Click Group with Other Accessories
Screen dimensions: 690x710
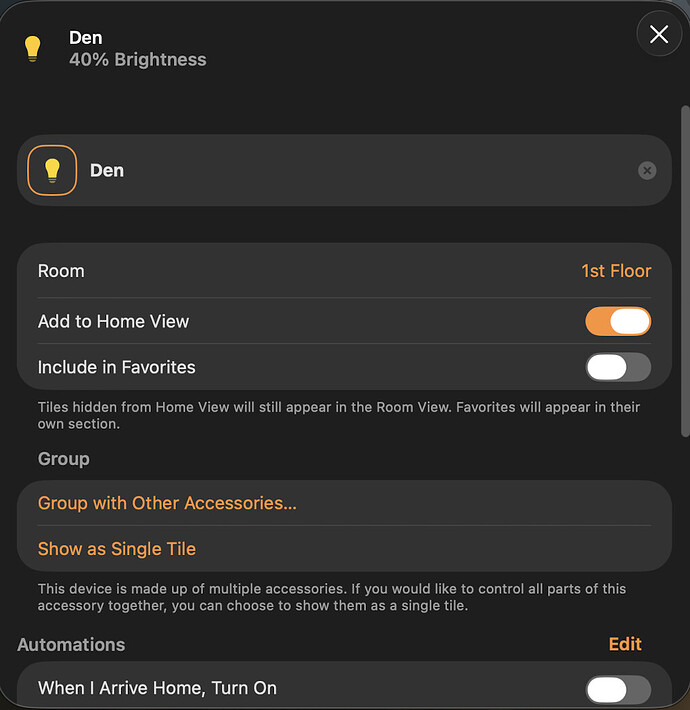[x=167, y=503]
